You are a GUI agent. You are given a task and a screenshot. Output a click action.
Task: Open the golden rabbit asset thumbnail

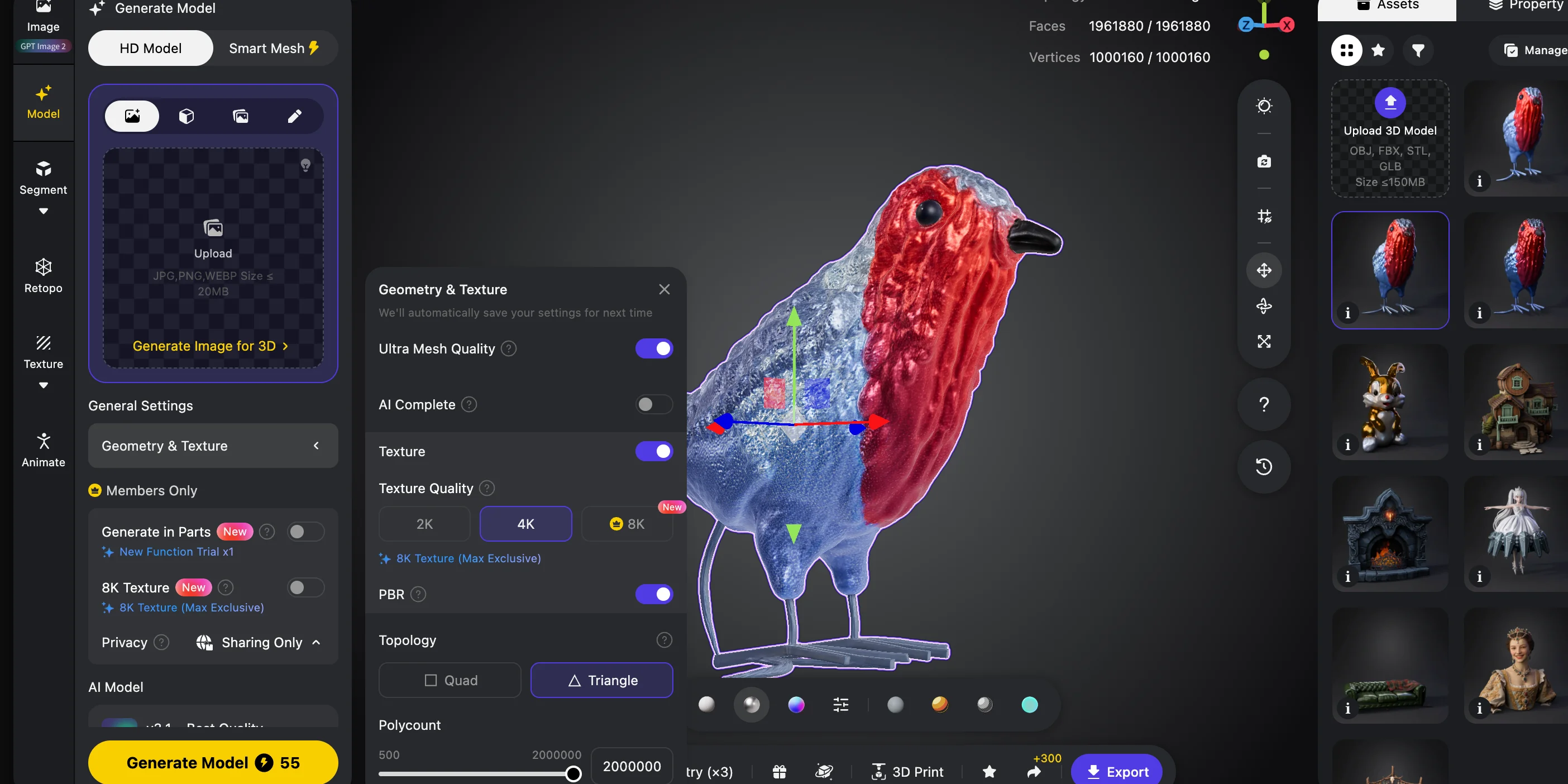tap(1390, 401)
